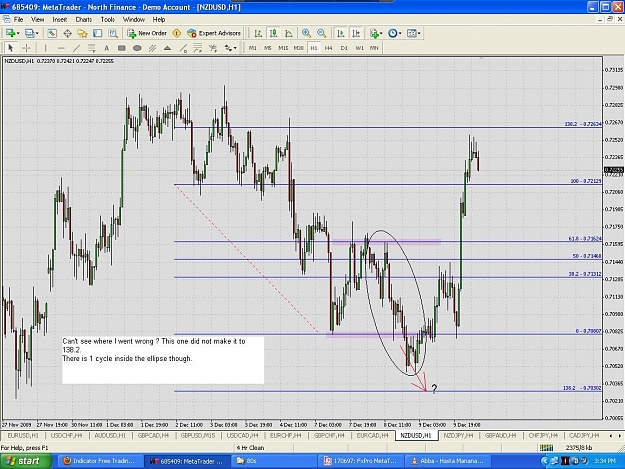Select the trendline drawing tool
Screen dimensions: 625x469
click(76, 48)
